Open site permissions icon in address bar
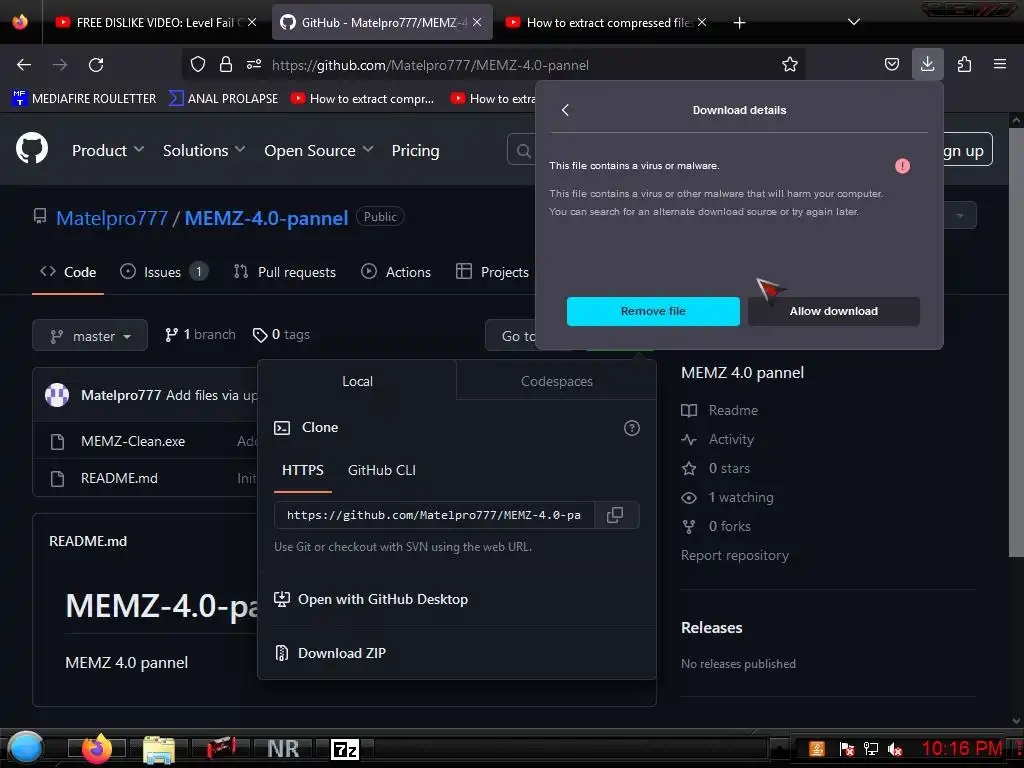The image size is (1024, 768). [254, 64]
